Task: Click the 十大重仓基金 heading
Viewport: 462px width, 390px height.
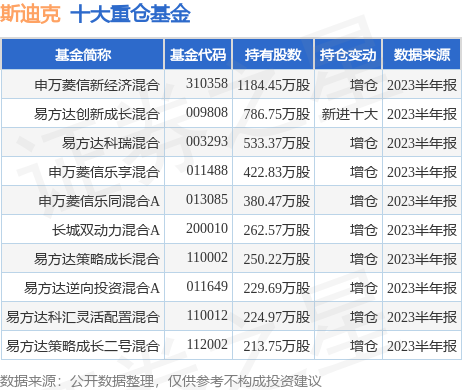Action: (x=130, y=14)
